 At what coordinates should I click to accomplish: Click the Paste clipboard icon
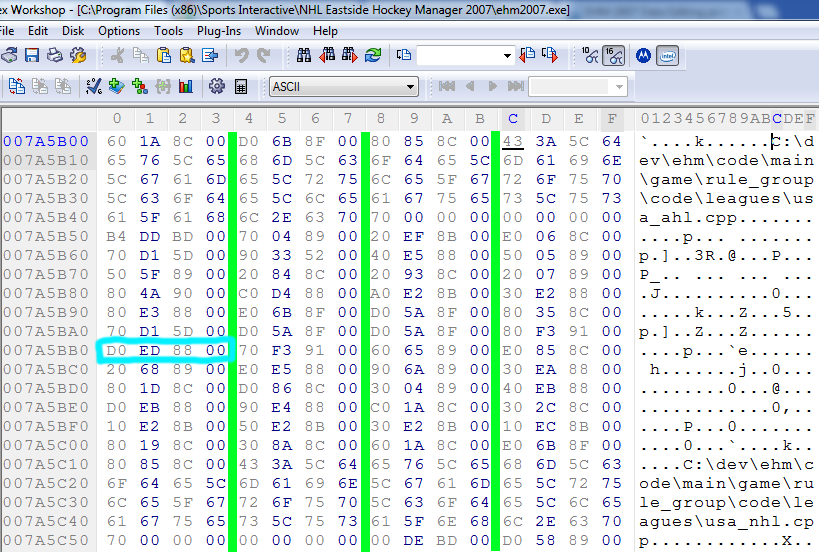(x=163, y=55)
